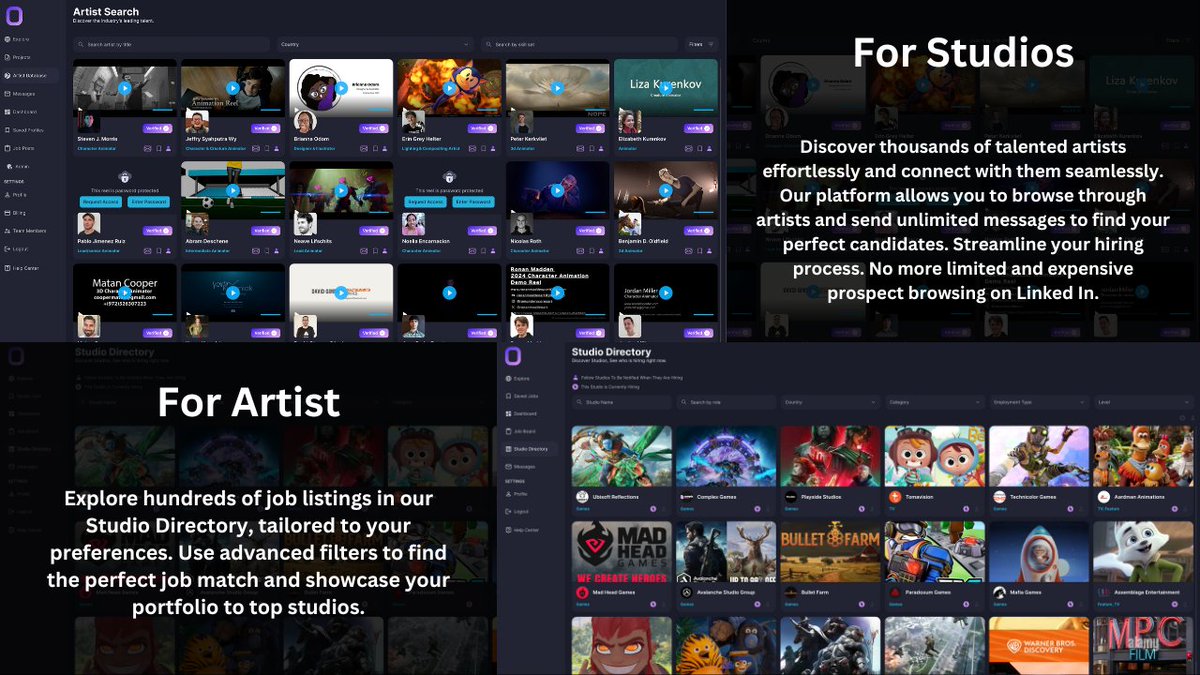Viewport: 1200px width, 675px height.
Task: Play the Matan Cooper reel
Action: tap(125, 293)
